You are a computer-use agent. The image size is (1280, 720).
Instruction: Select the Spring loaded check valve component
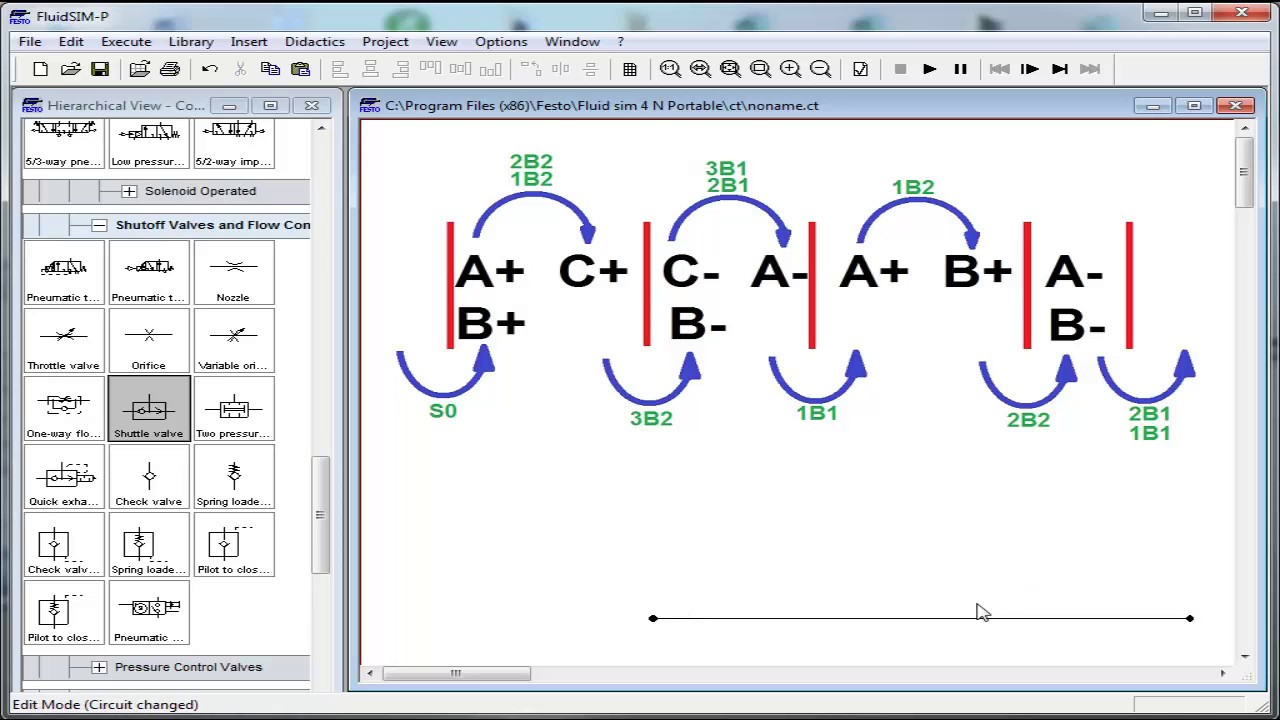click(233, 477)
